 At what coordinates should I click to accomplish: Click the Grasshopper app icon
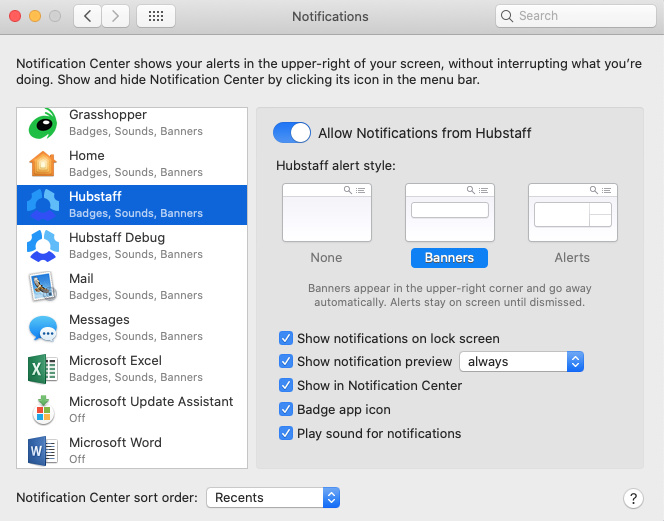[x=43, y=123]
